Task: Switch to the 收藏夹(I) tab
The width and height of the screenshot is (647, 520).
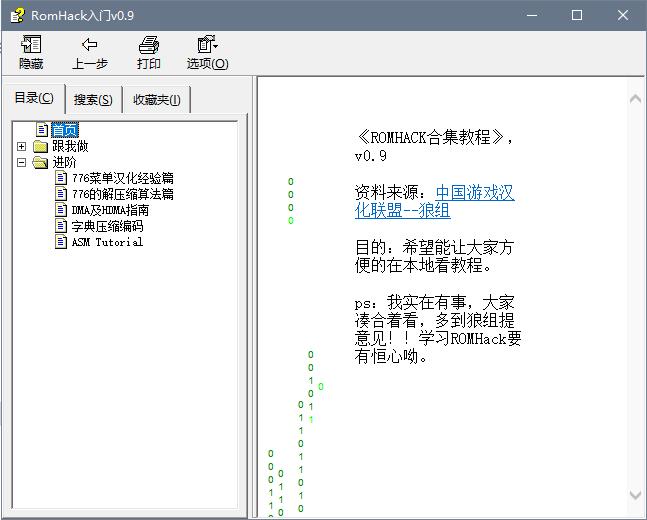Action: (x=157, y=100)
